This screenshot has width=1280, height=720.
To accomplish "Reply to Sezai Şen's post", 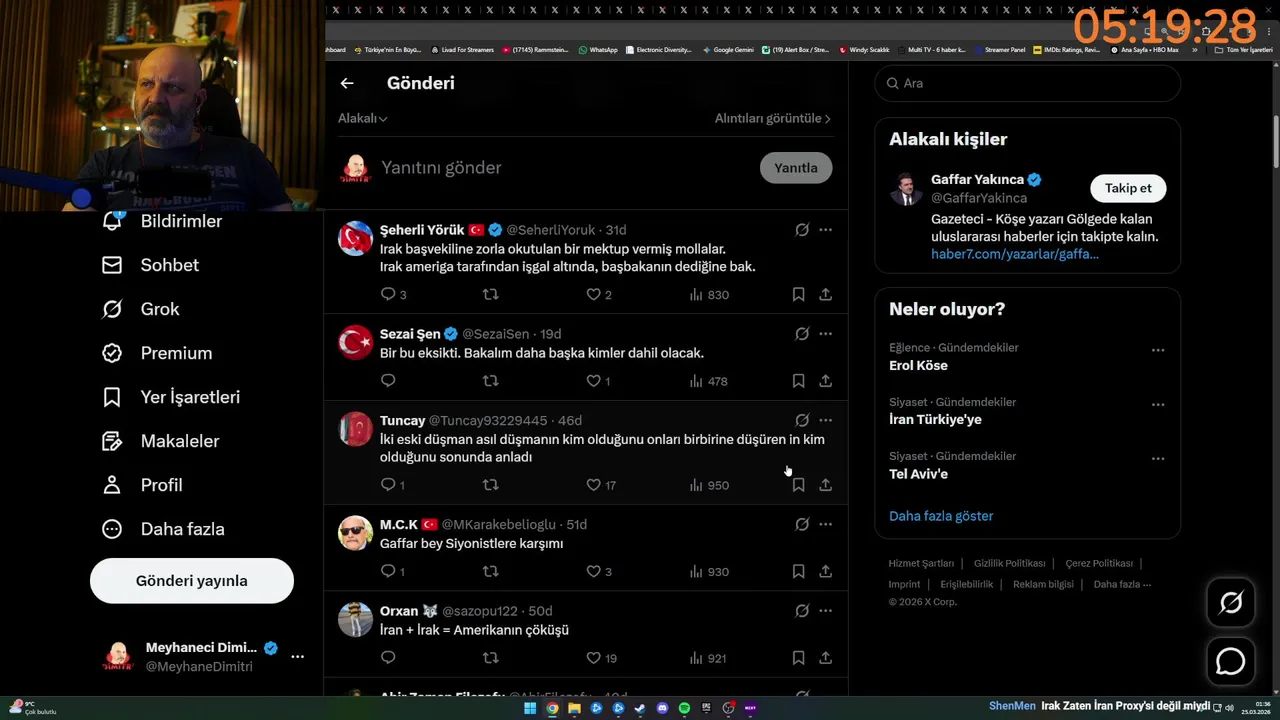I will [x=388, y=381].
